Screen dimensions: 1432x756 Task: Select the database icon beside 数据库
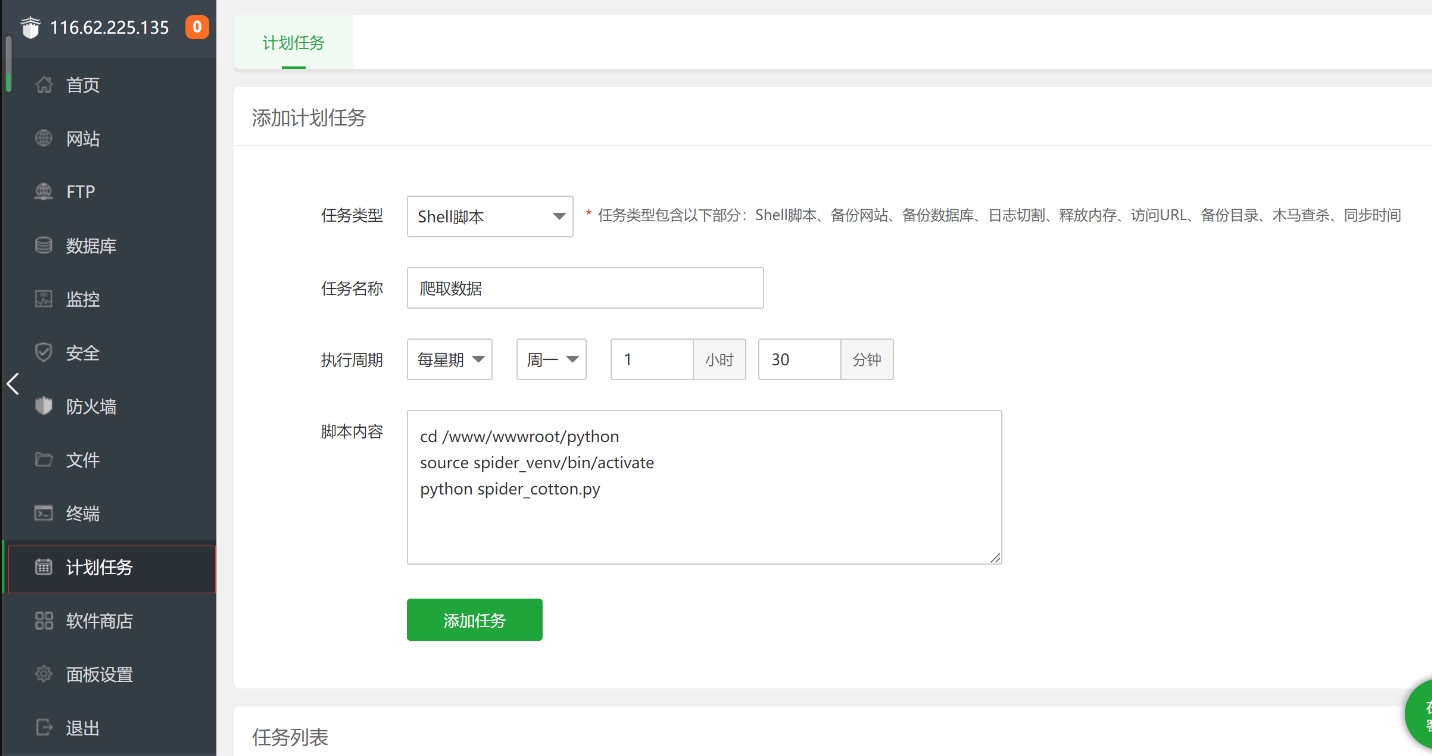(44, 246)
